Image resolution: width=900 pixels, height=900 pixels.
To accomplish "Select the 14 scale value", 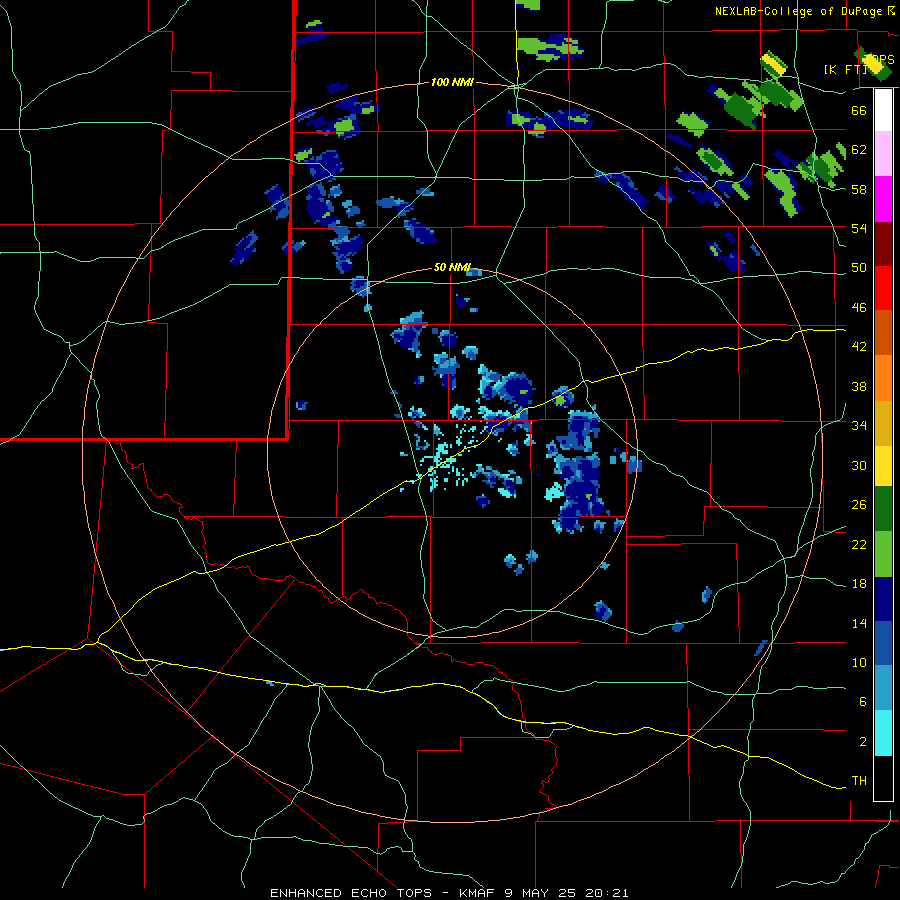I will [x=859, y=623].
